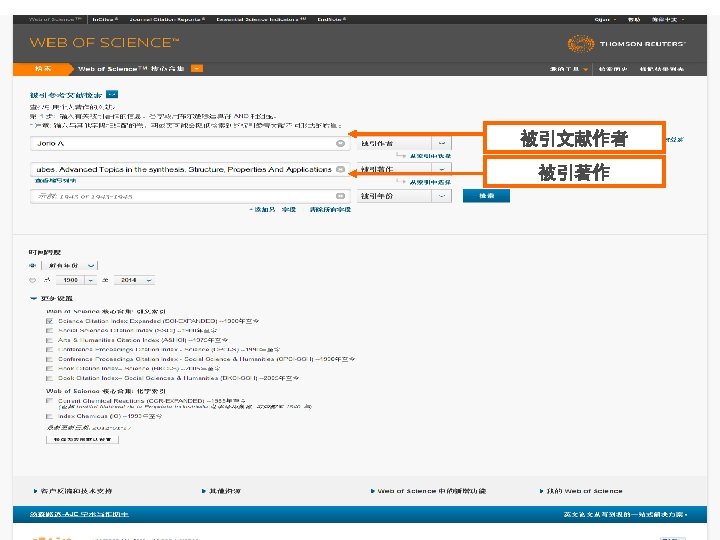Clear the cited work field with the X icon
This screenshot has height=540, width=720.
click(x=340, y=169)
